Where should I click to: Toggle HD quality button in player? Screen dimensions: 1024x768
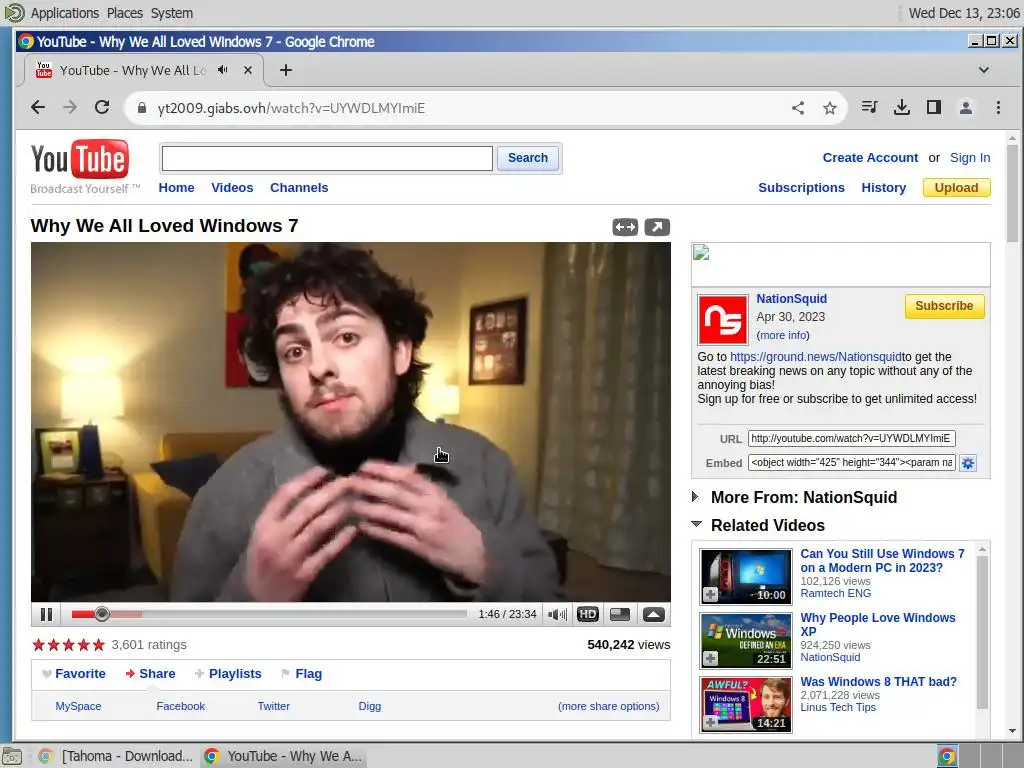click(588, 615)
